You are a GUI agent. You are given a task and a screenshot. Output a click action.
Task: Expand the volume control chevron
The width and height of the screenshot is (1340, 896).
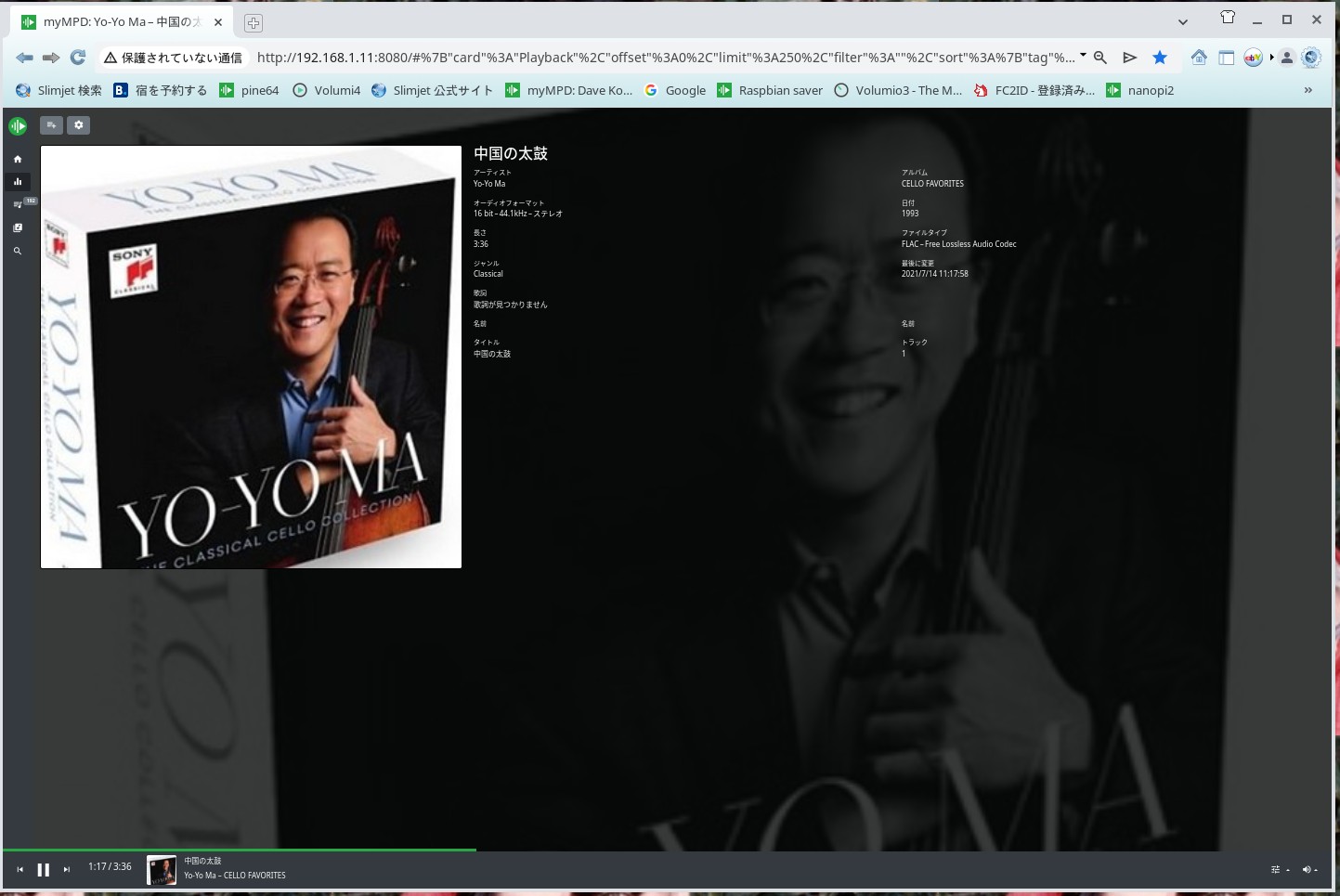(x=1318, y=871)
